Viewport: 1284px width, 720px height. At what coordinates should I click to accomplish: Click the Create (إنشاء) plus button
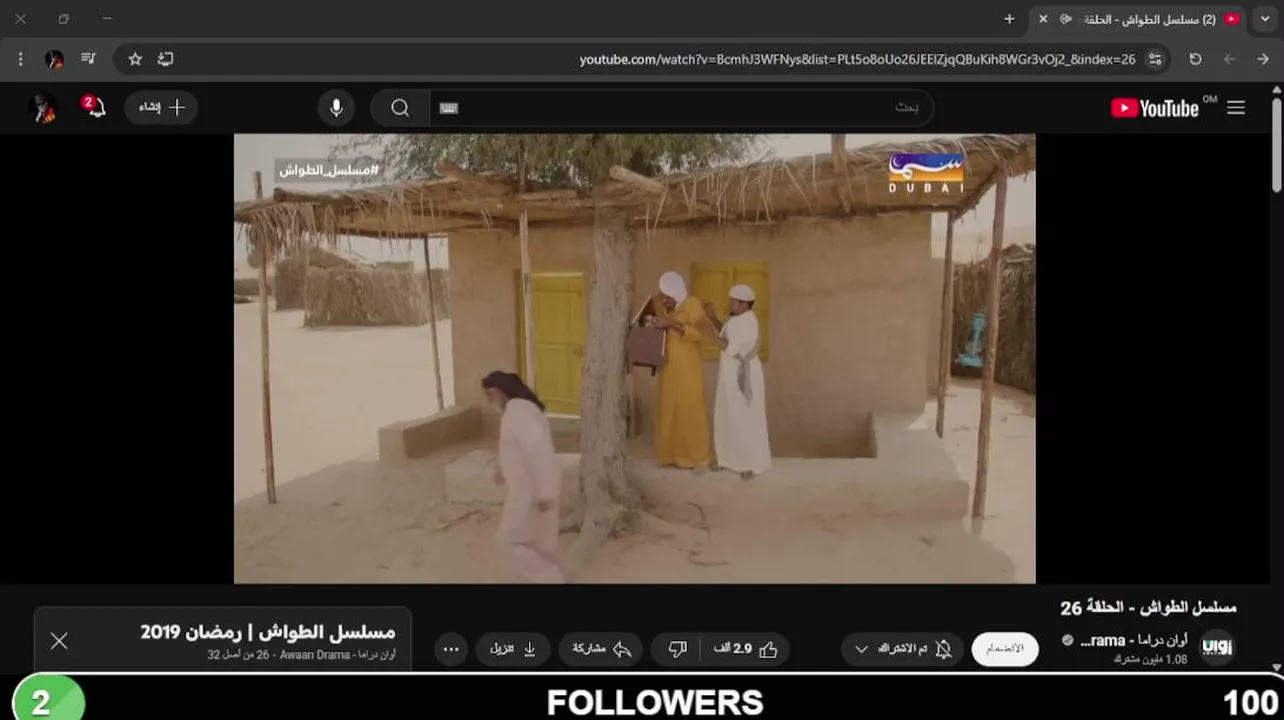[161, 108]
